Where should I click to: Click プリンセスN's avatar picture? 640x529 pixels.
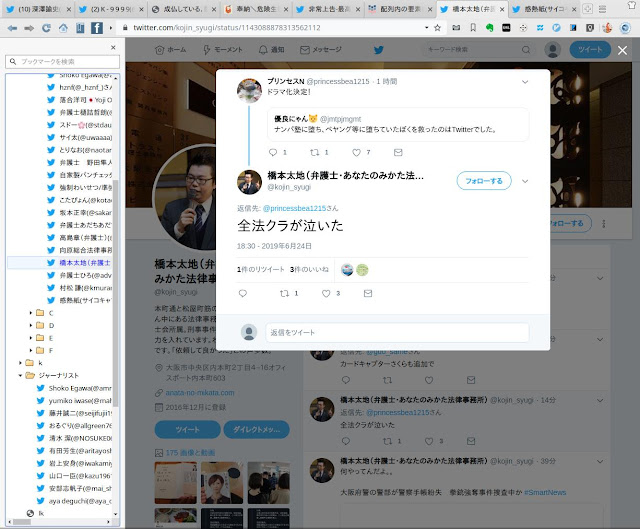249,90
